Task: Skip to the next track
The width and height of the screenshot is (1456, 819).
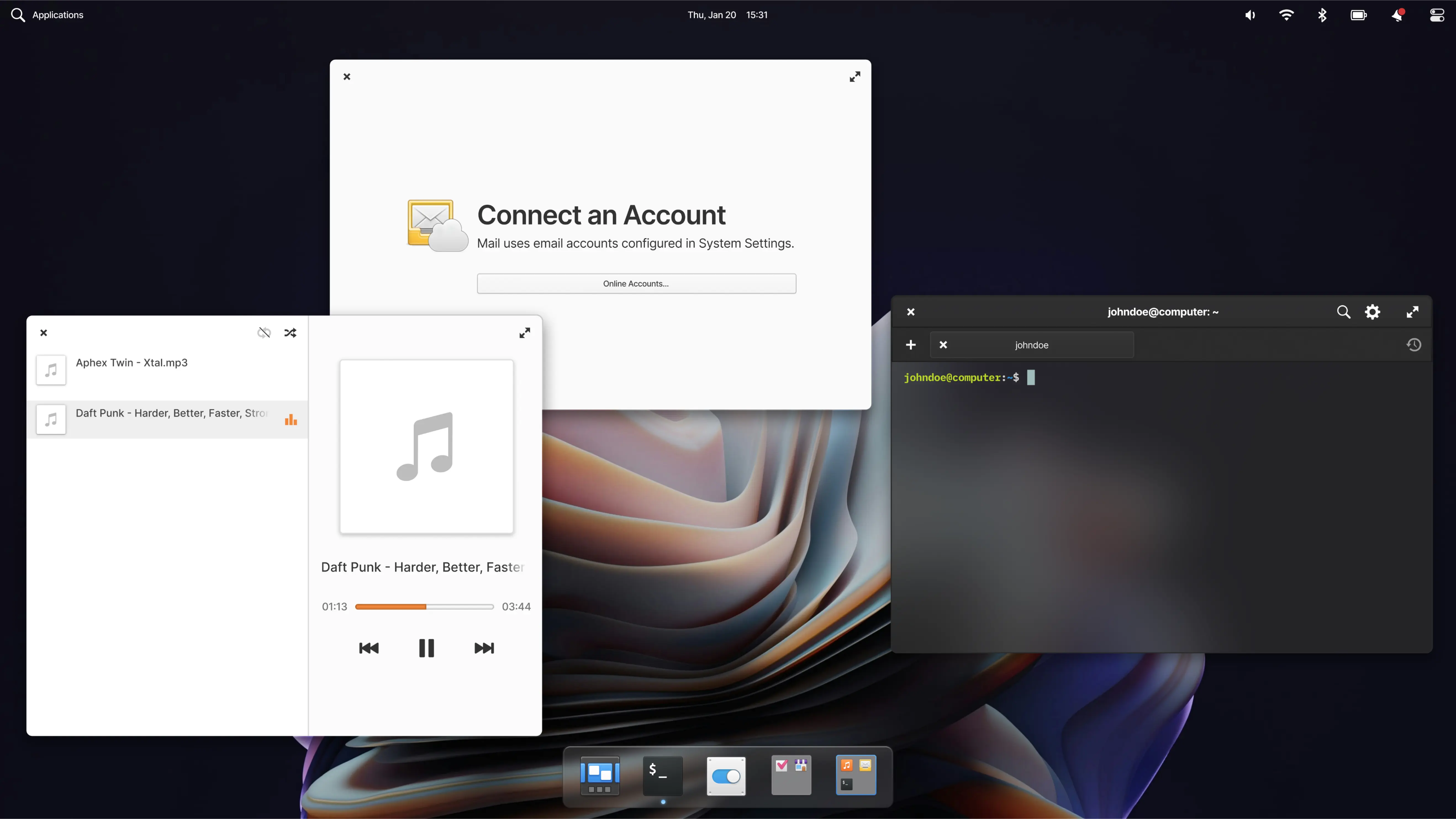Action: tap(484, 648)
